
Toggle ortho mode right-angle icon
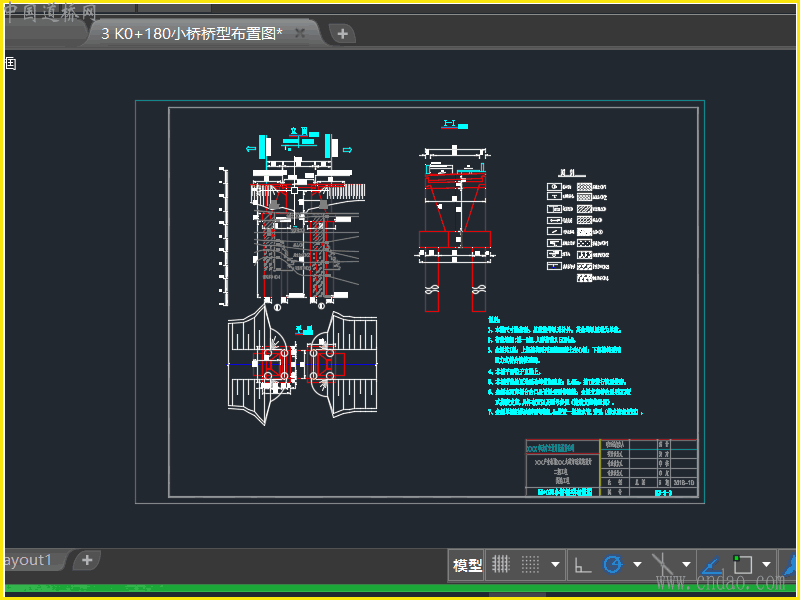(x=582, y=565)
